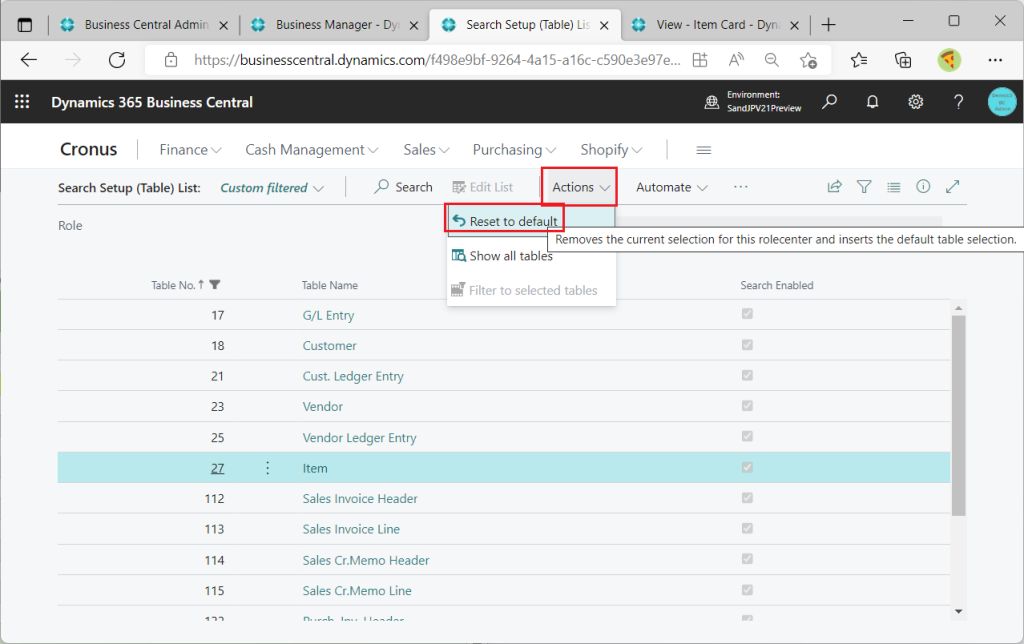The width and height of the screenshot is (1024, 644).
Task: Open the help question mark icon
Action: (x=958, y=102)
